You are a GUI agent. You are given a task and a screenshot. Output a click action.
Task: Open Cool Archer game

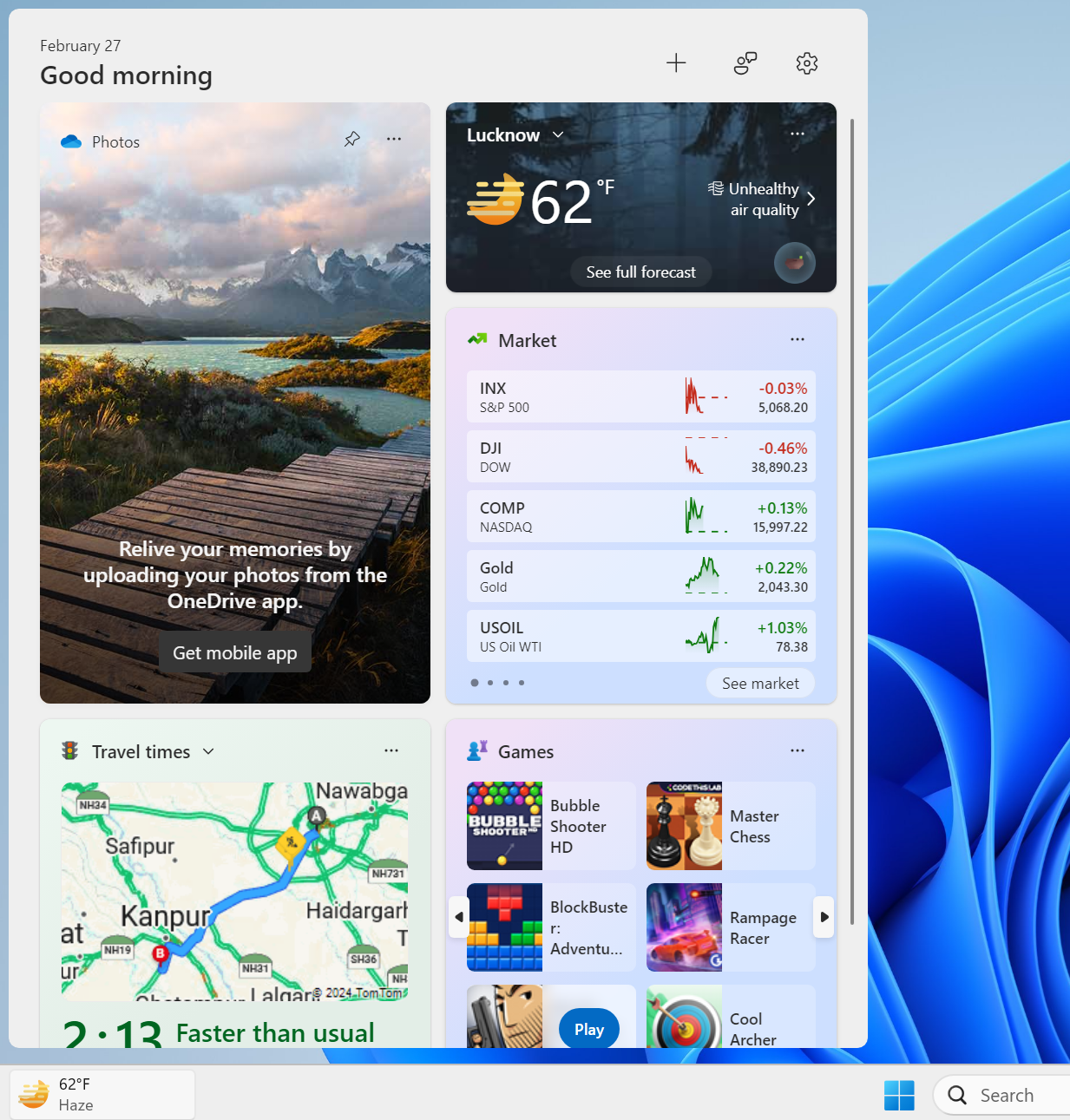point(731,1017)
